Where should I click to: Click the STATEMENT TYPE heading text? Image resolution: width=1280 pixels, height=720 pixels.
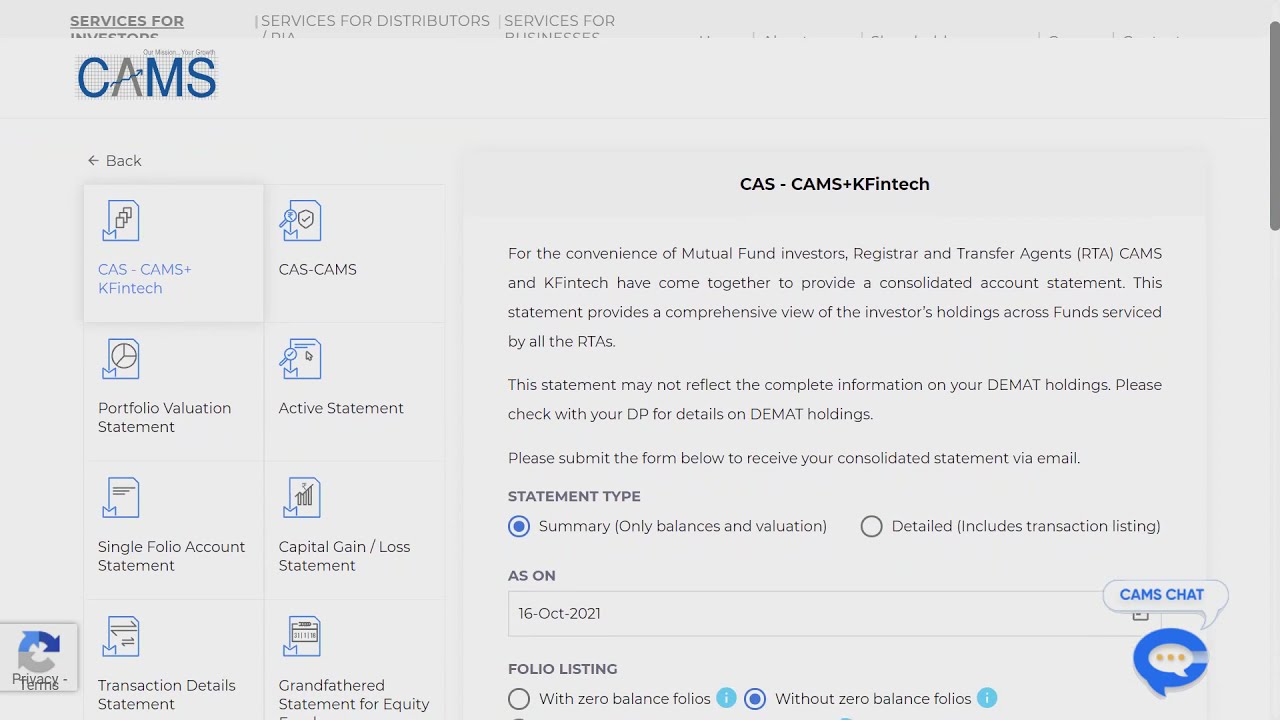574,496
